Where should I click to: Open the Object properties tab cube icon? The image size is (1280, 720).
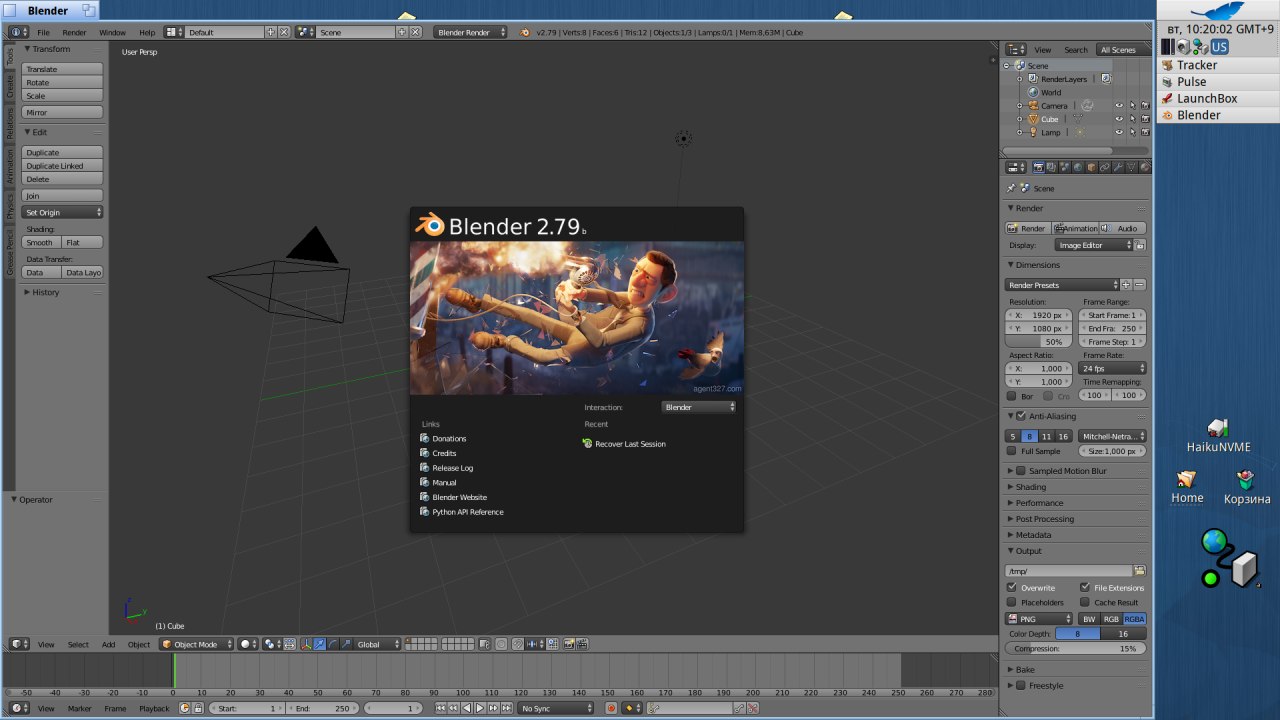(1091, 167)
